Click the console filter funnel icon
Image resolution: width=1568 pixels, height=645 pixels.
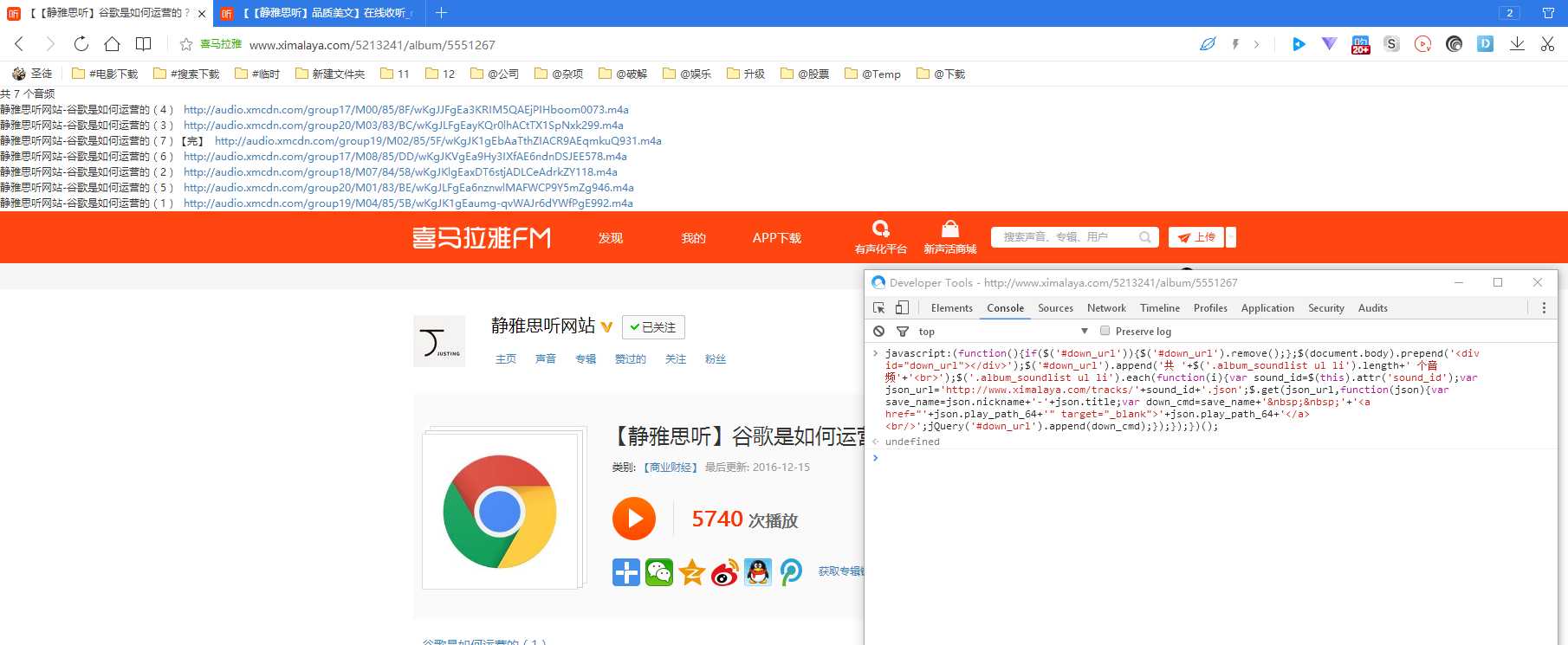tap(903, 332)
